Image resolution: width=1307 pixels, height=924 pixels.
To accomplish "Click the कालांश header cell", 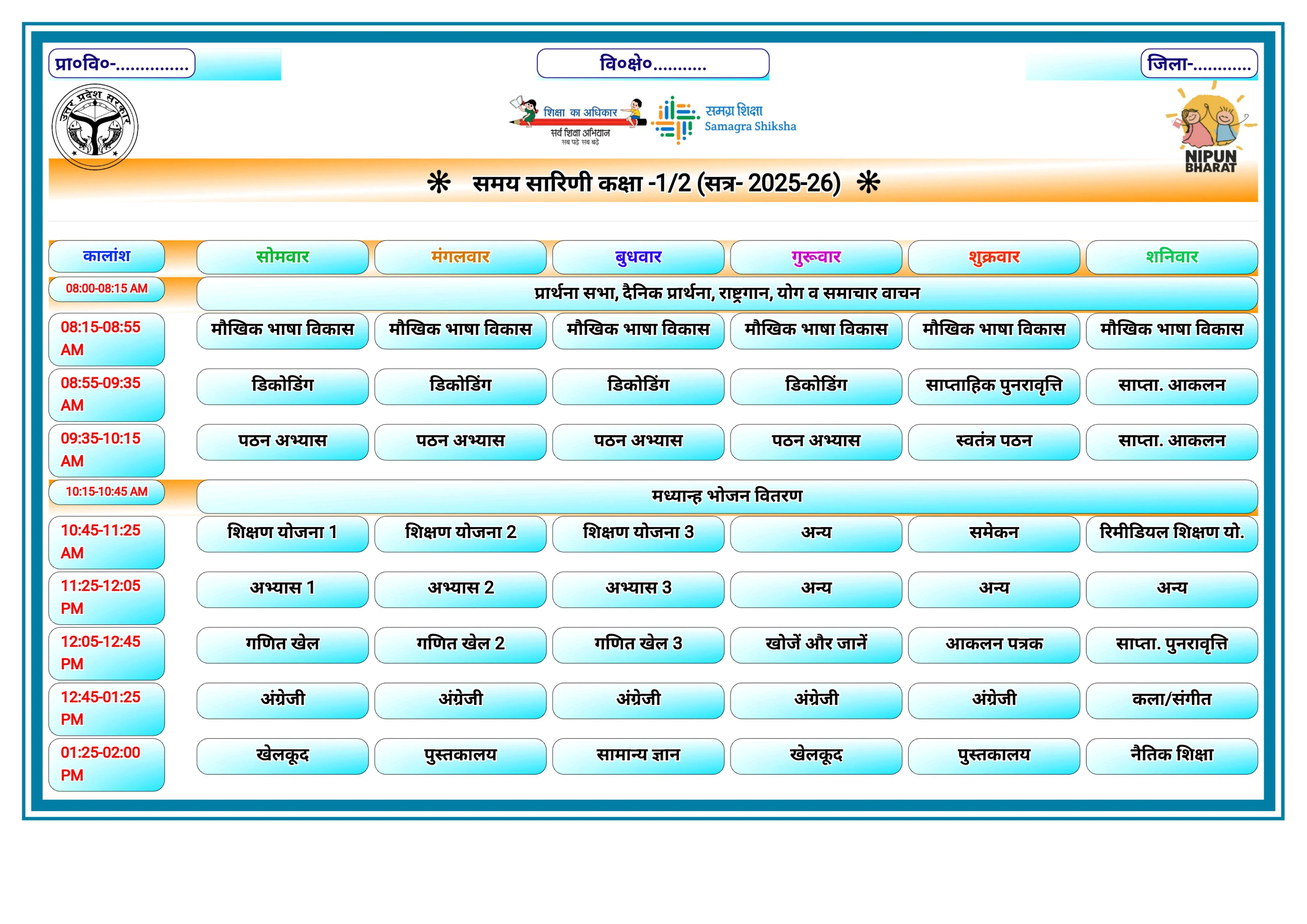I will [107, 256].
